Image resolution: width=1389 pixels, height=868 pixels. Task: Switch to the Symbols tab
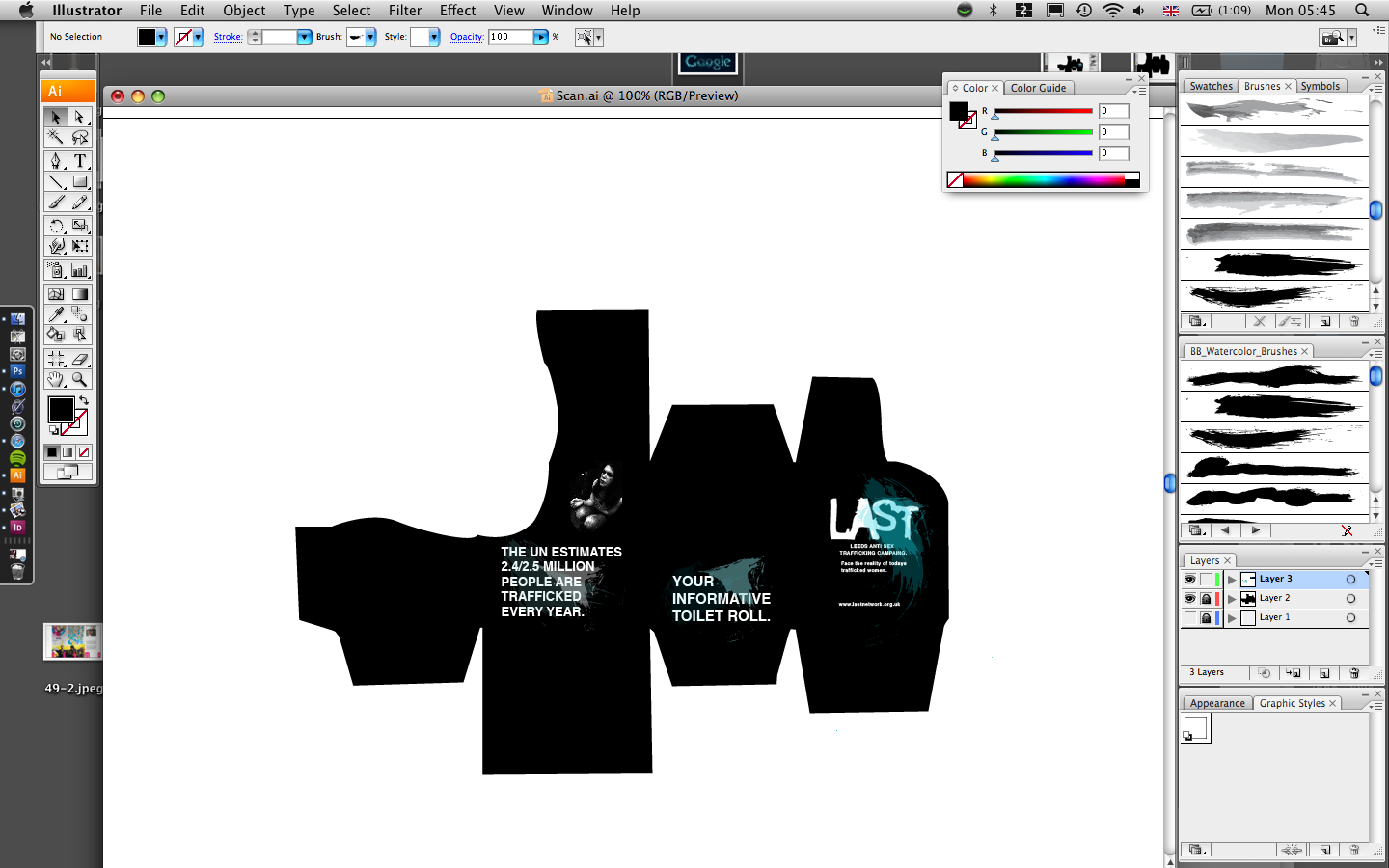pyautogui.click(x=1320, y=86)
